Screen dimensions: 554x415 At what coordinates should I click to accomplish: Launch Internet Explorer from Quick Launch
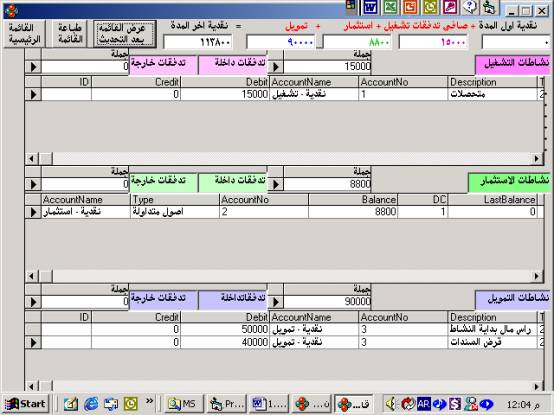click(x=91, y=404)
